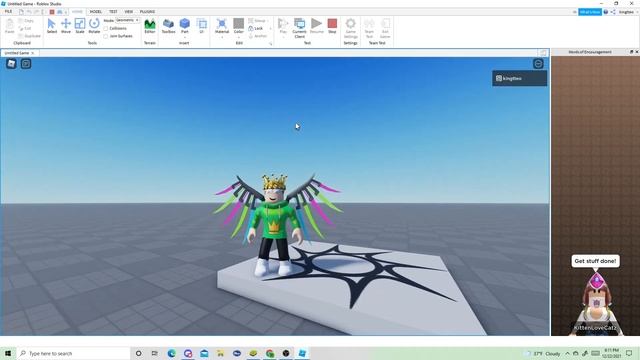The width and height of the screenshot is (640, 360).
Task: Open the Windows Start menu
Action: coord(8,353)
